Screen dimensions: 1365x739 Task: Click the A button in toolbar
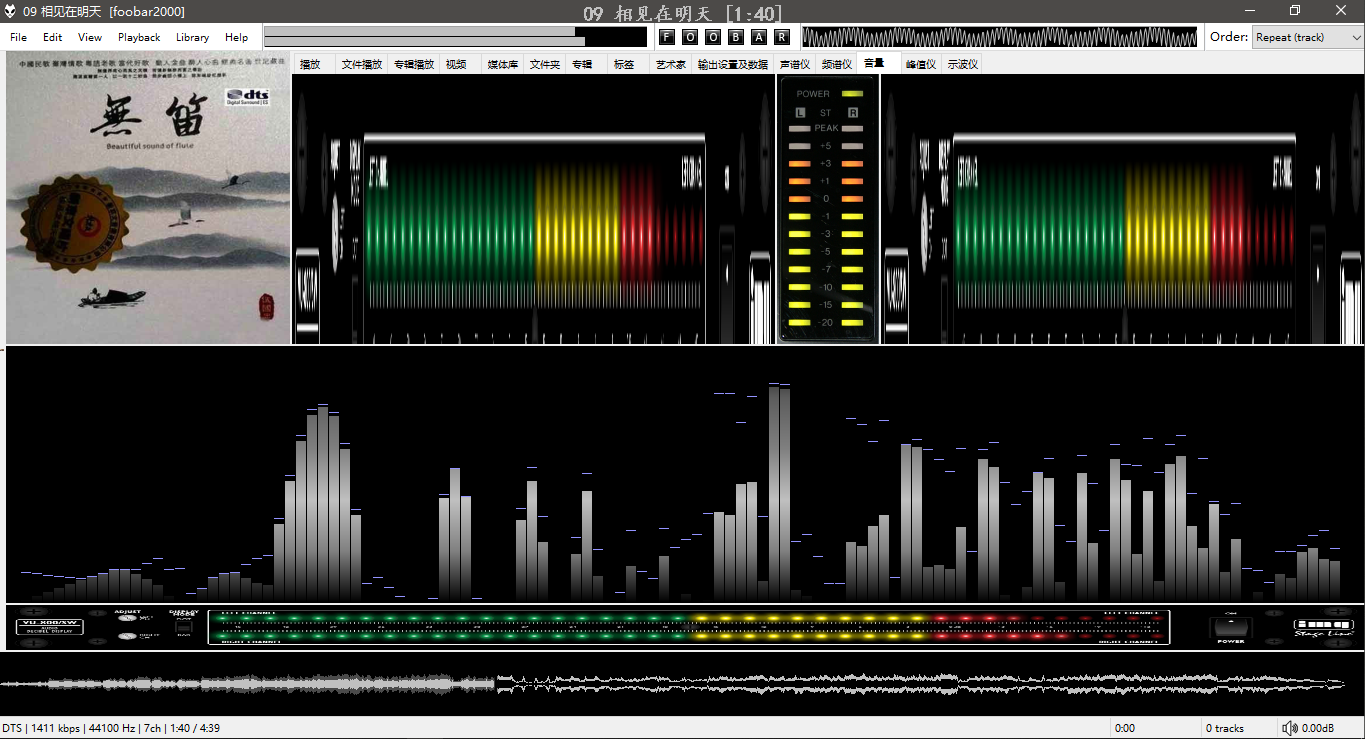click(758, 37)
